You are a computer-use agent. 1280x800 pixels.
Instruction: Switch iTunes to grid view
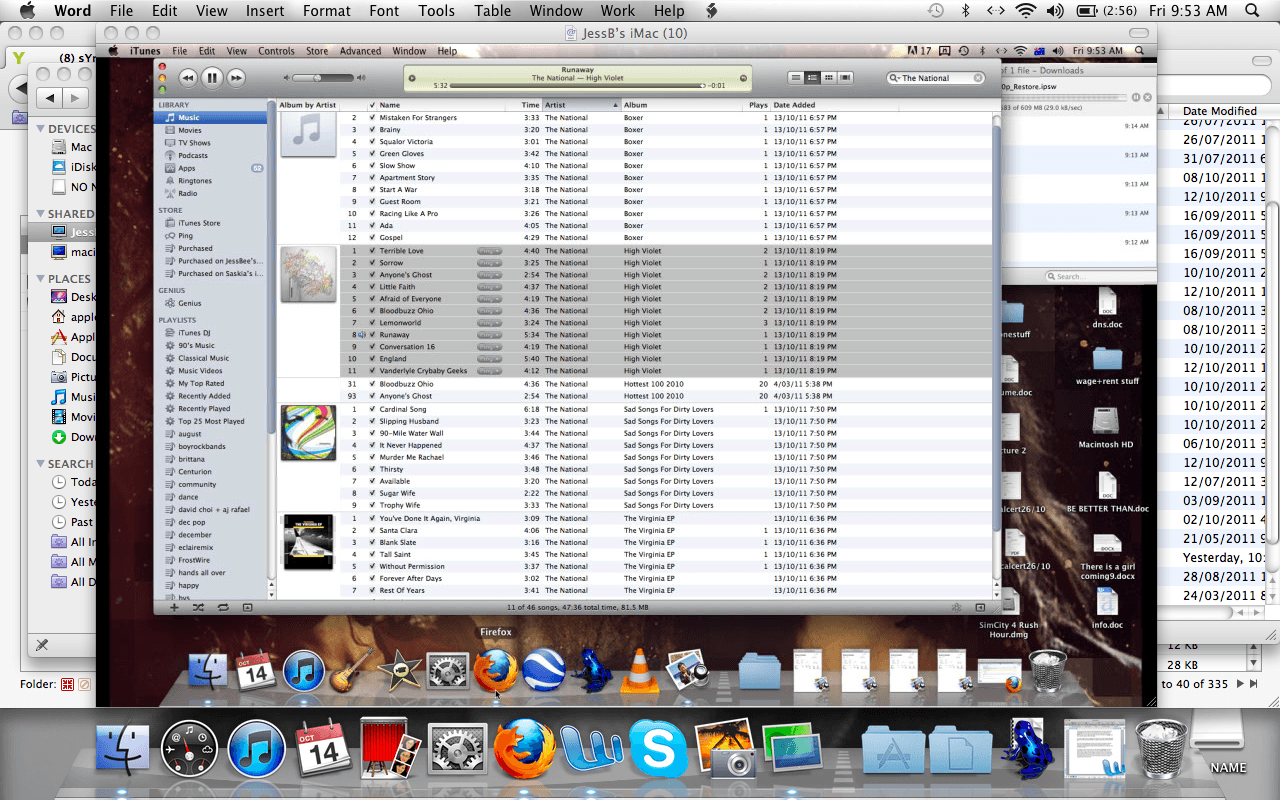pyautogui.click(x=829, y=78)
